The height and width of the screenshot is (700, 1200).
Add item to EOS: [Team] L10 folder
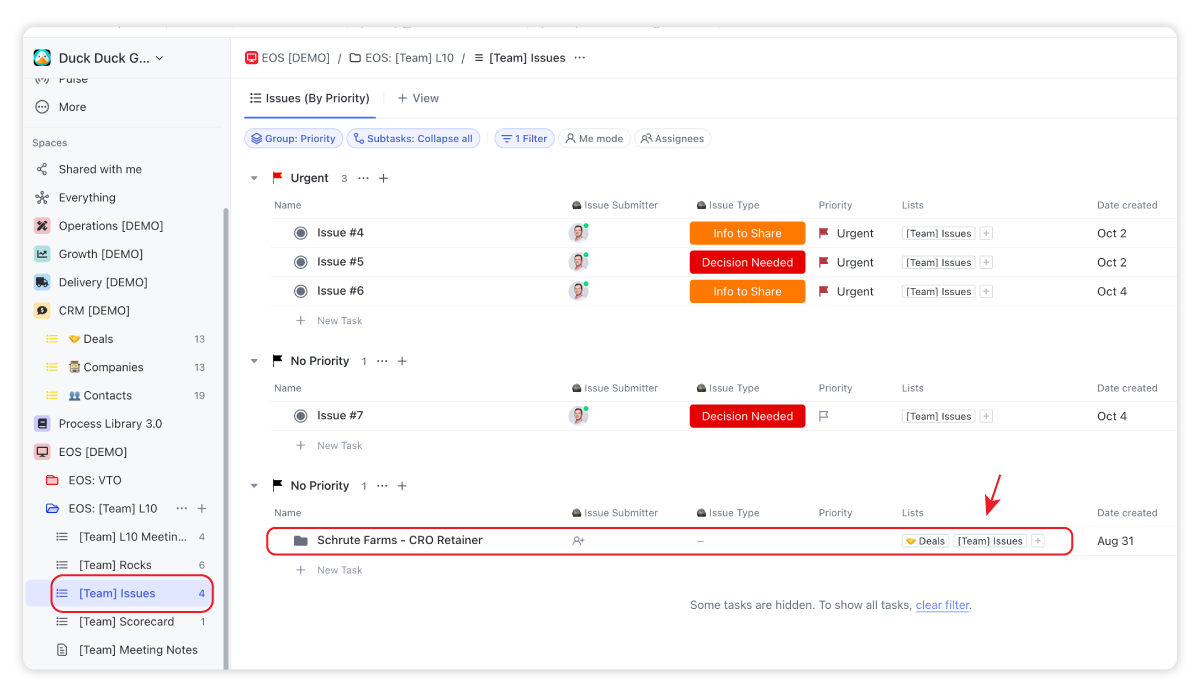tap(202, 508)
